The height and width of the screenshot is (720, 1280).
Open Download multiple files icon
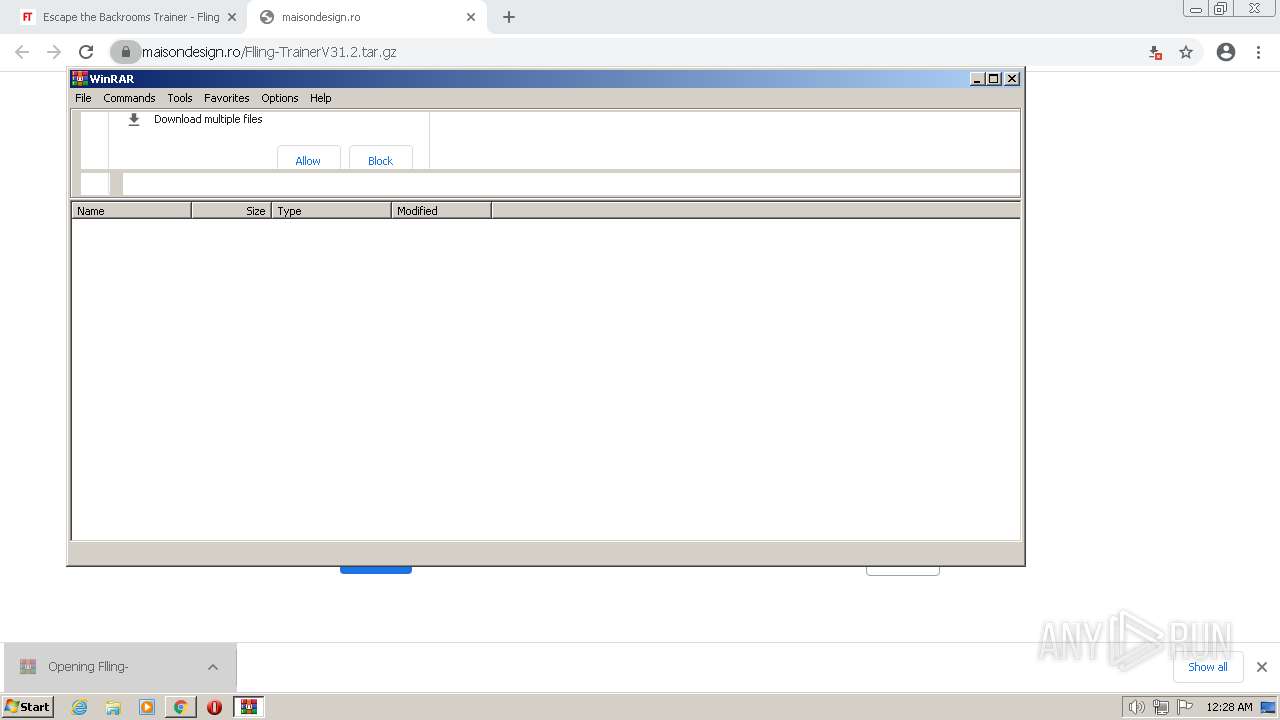coord(134,119)
